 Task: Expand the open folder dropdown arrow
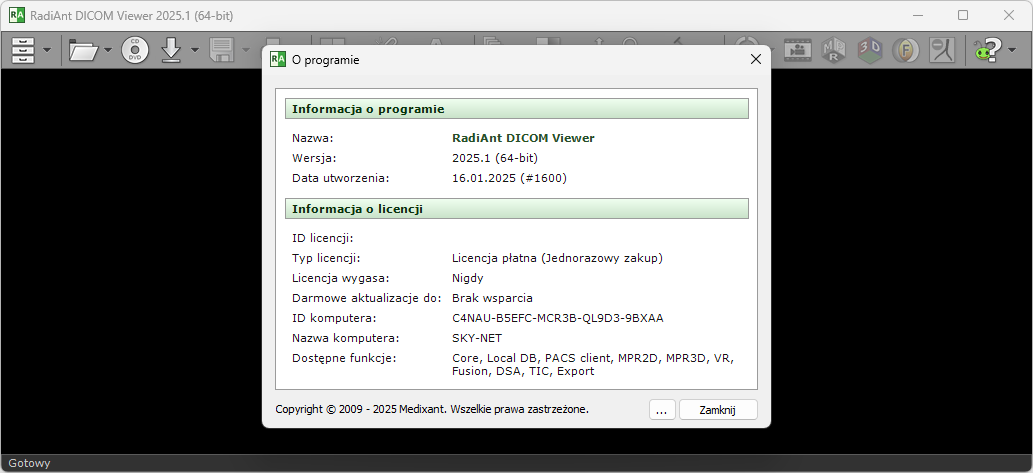[108, 50]
